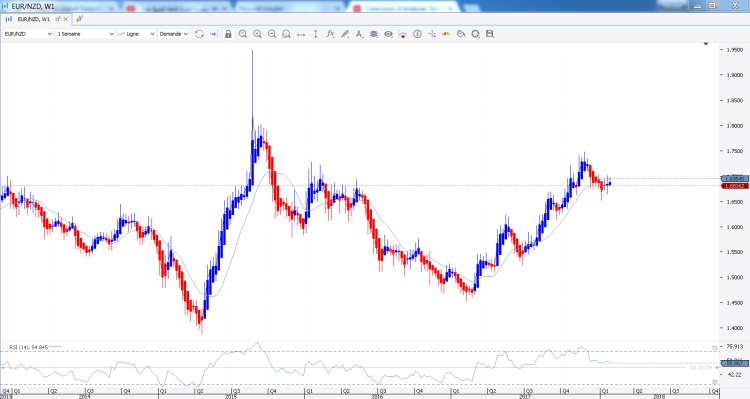This screenshot has width=750, height=399.
Task: Open the Demande price side dropdown
Action: (x=174, y=34)
